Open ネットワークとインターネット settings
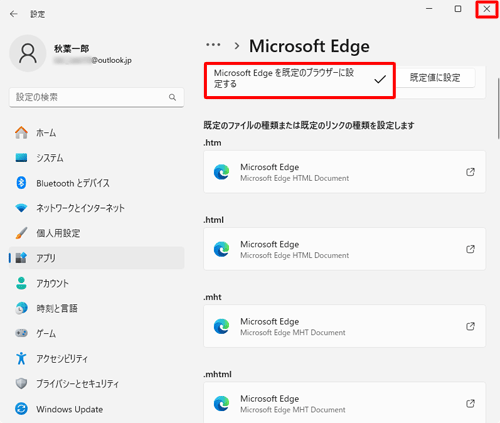Viewport: 500px width, 423px height. click(x=97, y=208)
